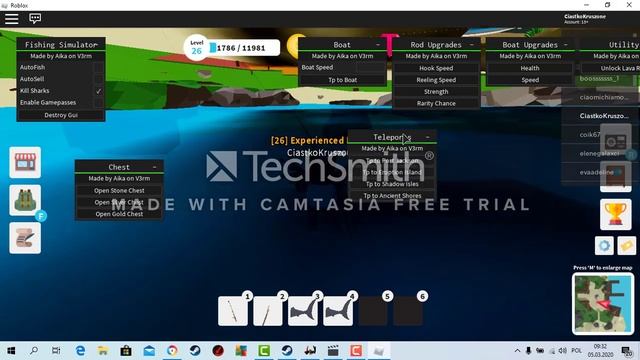Open the green Camtasia taskbar icon
This screenshot has width=640, height=360.
coord(264,351)
